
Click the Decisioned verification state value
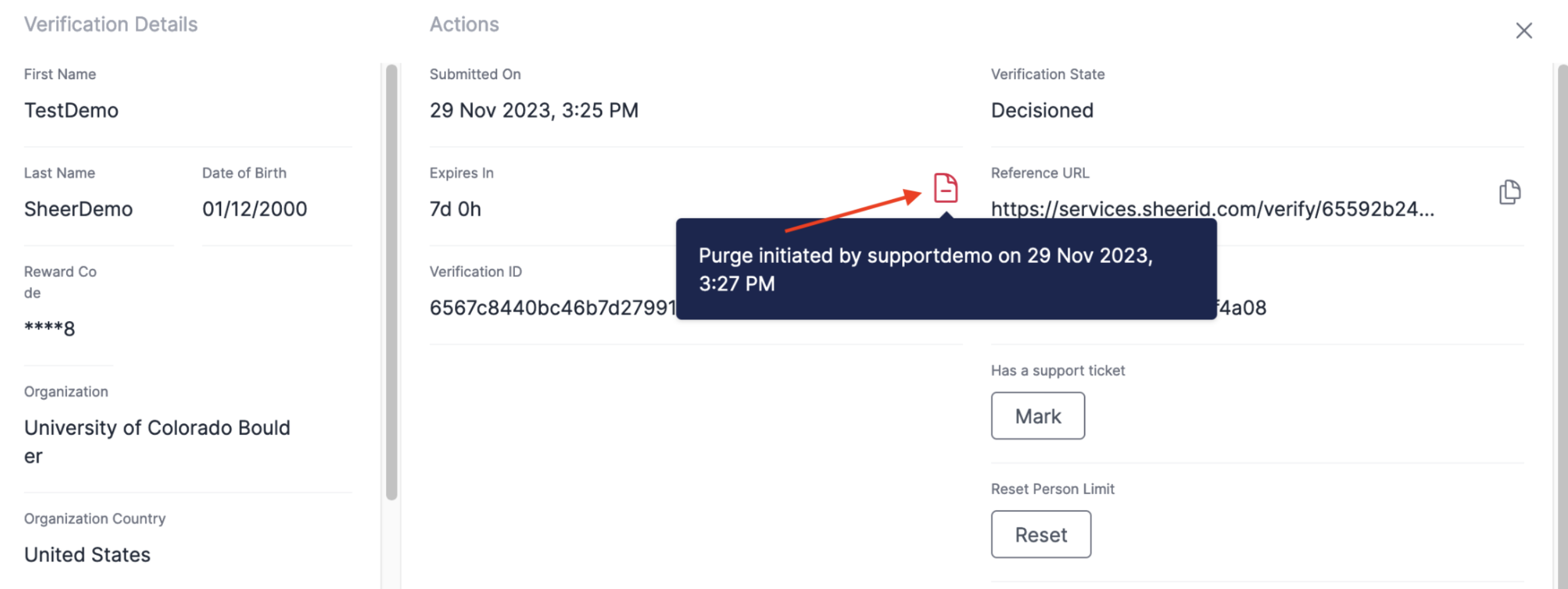point(1042,111)
